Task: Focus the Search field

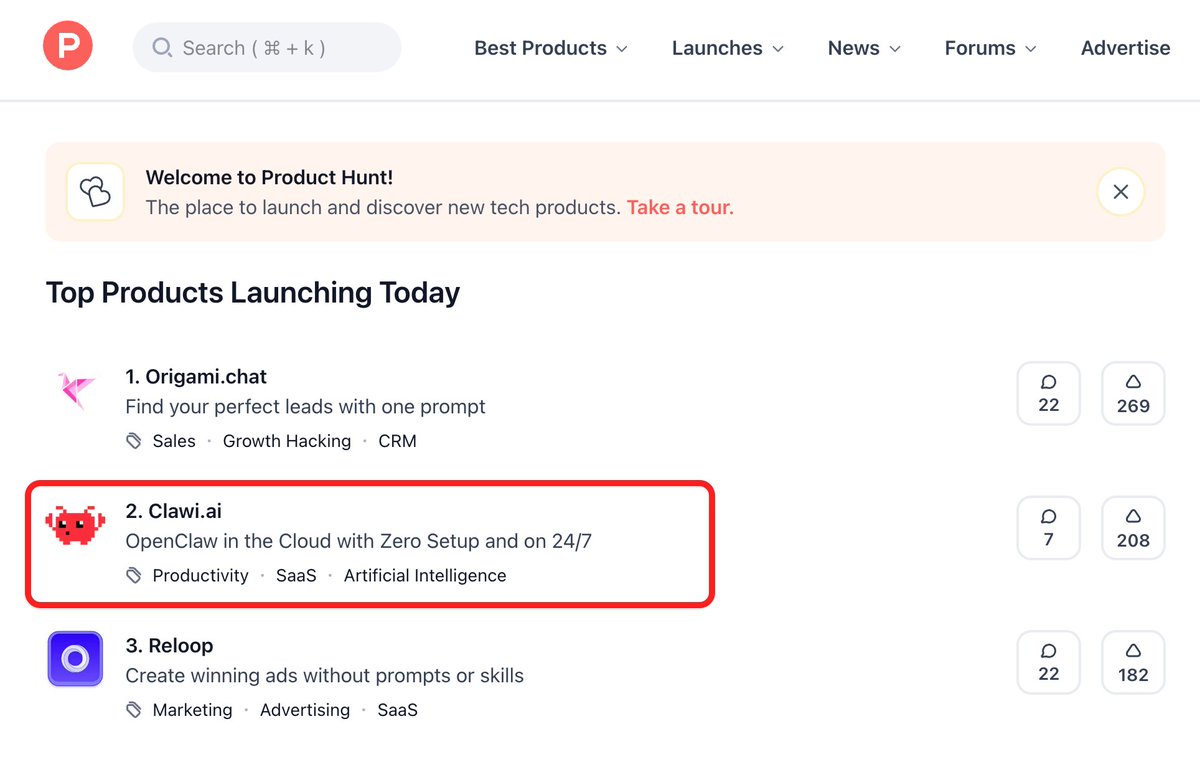Action: coord(267,48)
